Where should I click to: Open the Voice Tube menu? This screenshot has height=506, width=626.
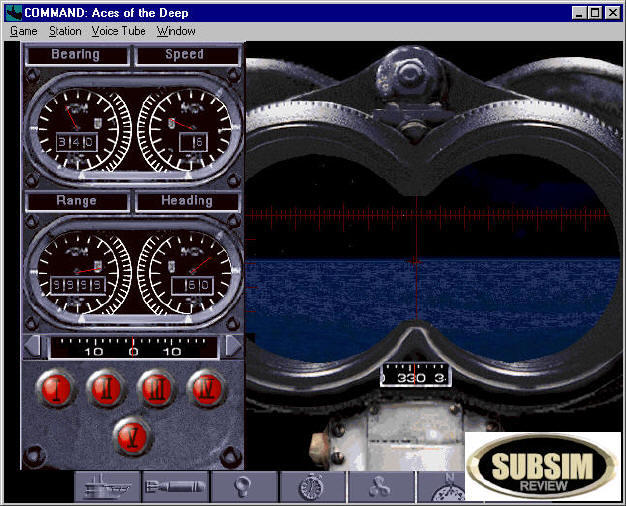(x=118, y=31)
